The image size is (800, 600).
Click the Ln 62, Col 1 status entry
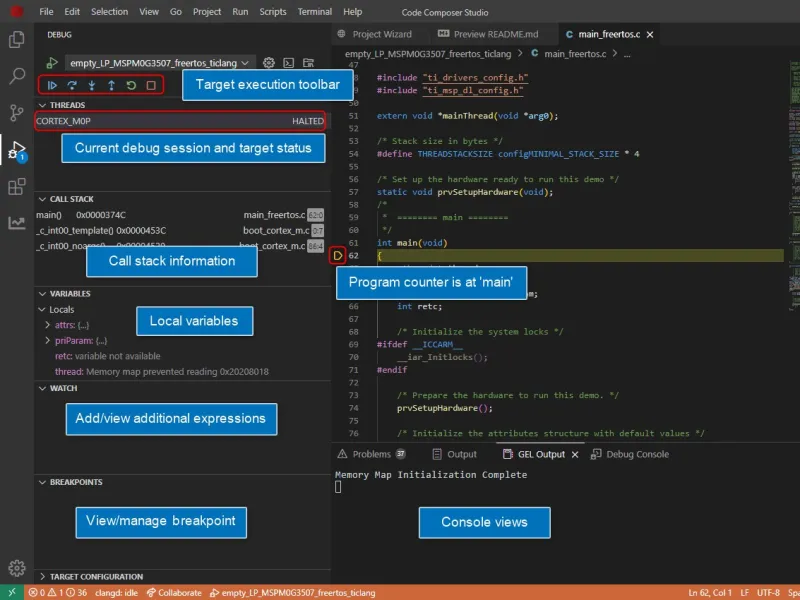pyautogui.click(x=710, y=593)
